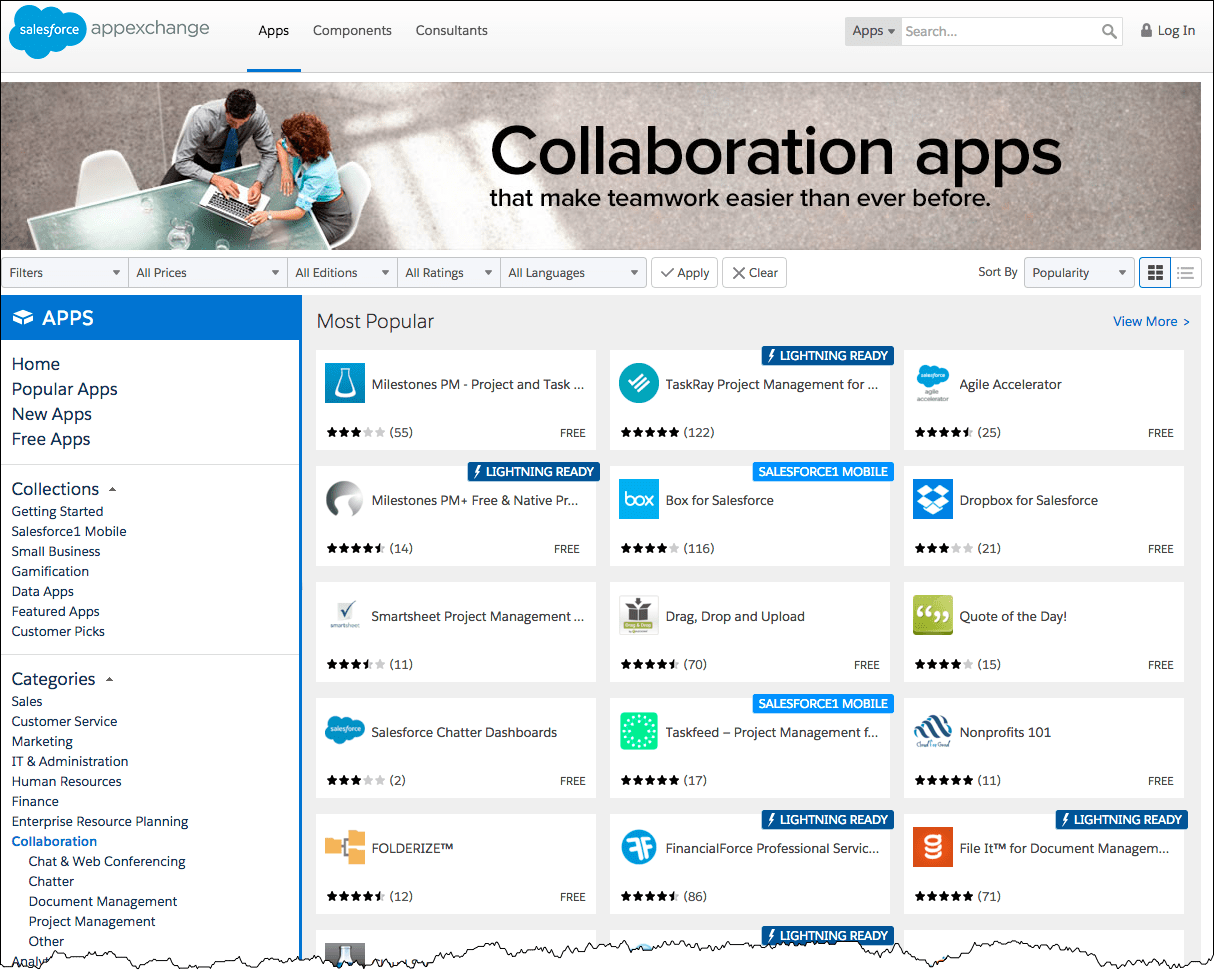1214x970 pixels.
Task: Open Popular Apps in the sidebar
Action: pyautogui.click(x=65, y=389)
